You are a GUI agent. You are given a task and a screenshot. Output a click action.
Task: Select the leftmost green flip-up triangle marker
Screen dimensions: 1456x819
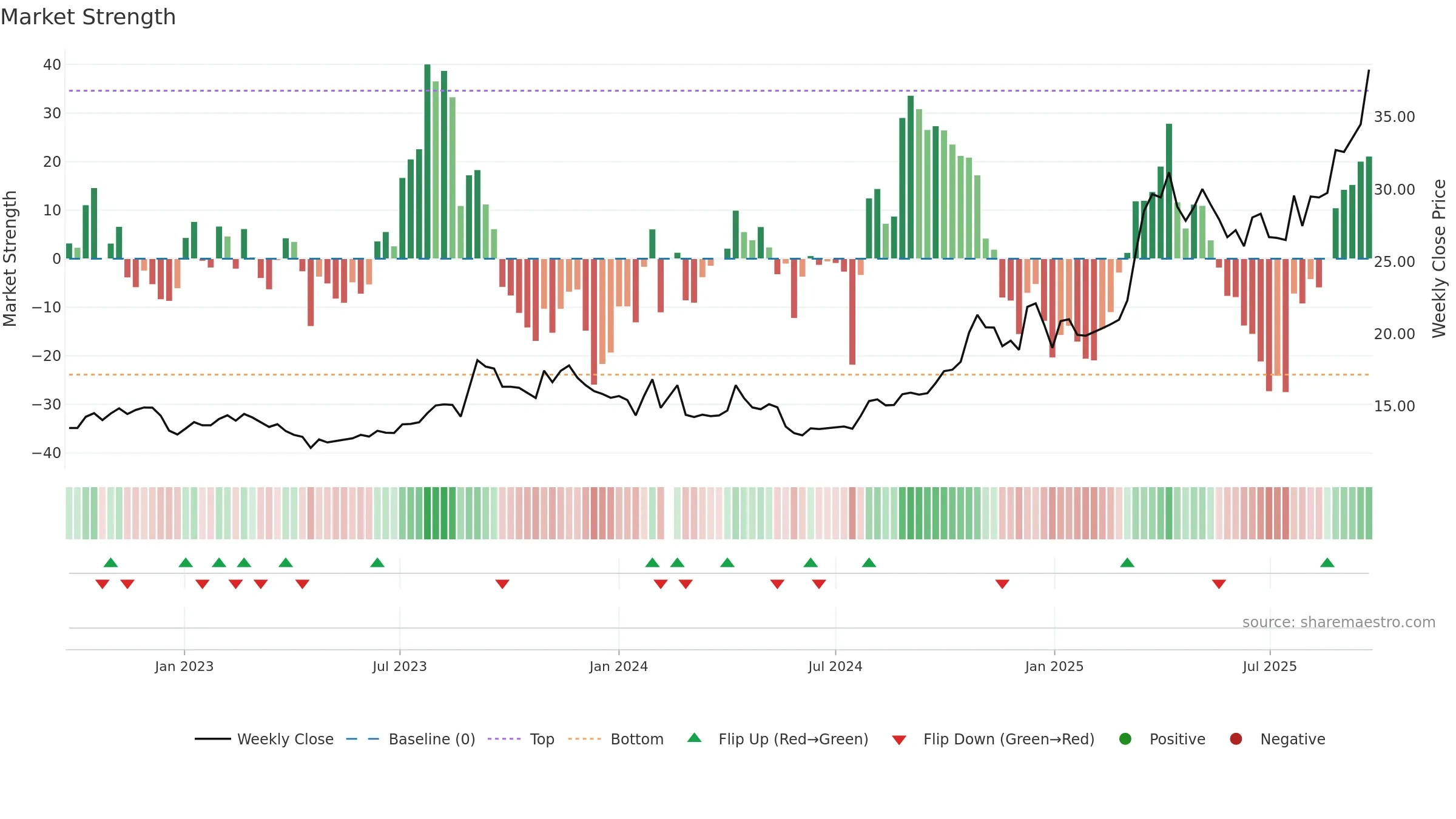(x=110, y=562)
